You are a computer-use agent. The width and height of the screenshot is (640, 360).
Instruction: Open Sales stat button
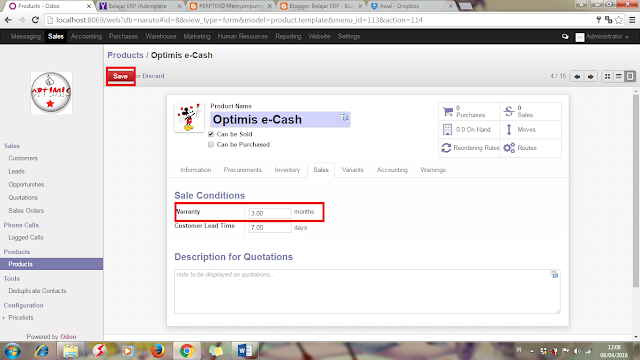pyautogui.click(x=531, y=111)
